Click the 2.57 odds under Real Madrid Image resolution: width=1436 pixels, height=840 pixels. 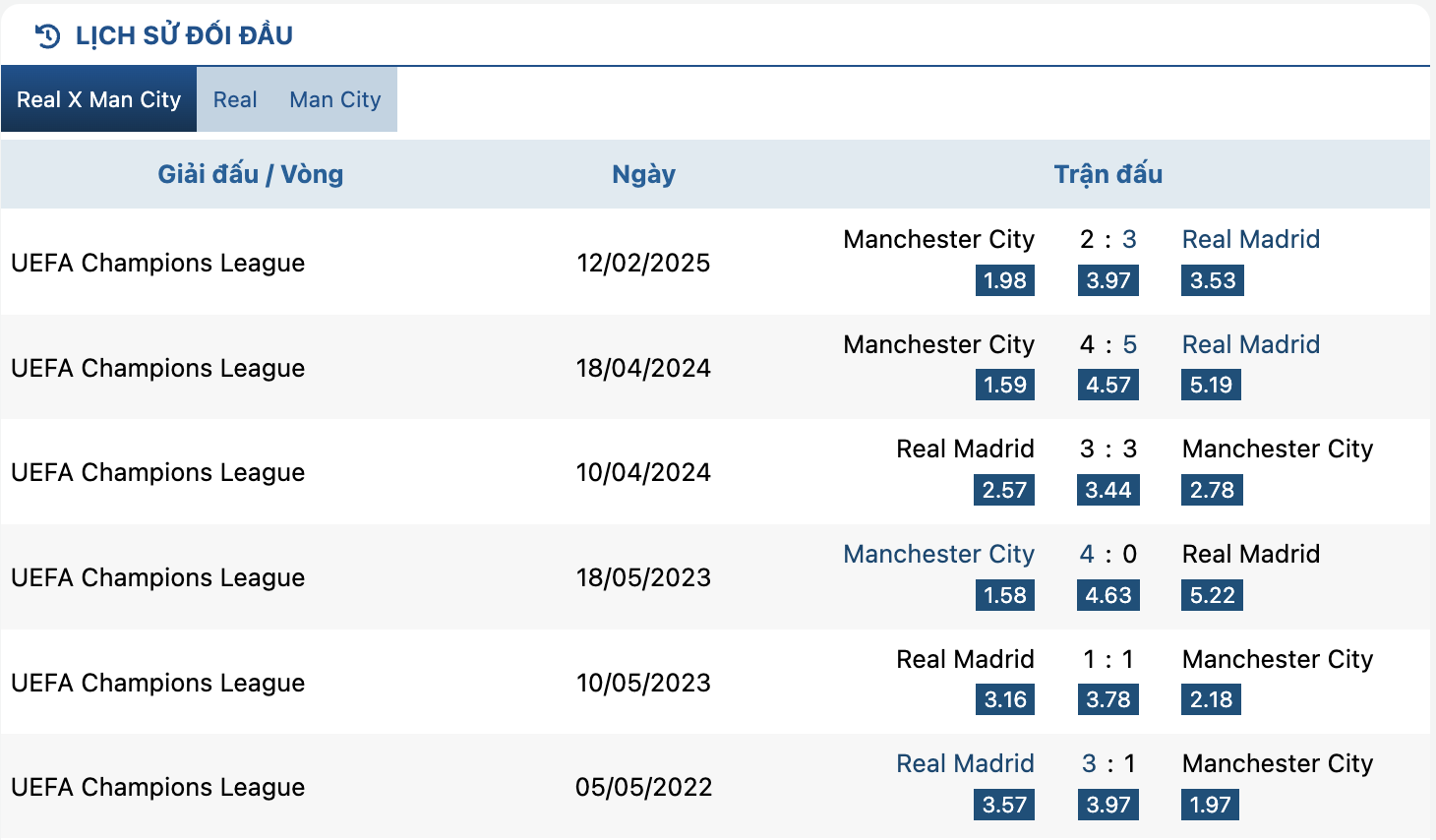tap(1004, 490)
